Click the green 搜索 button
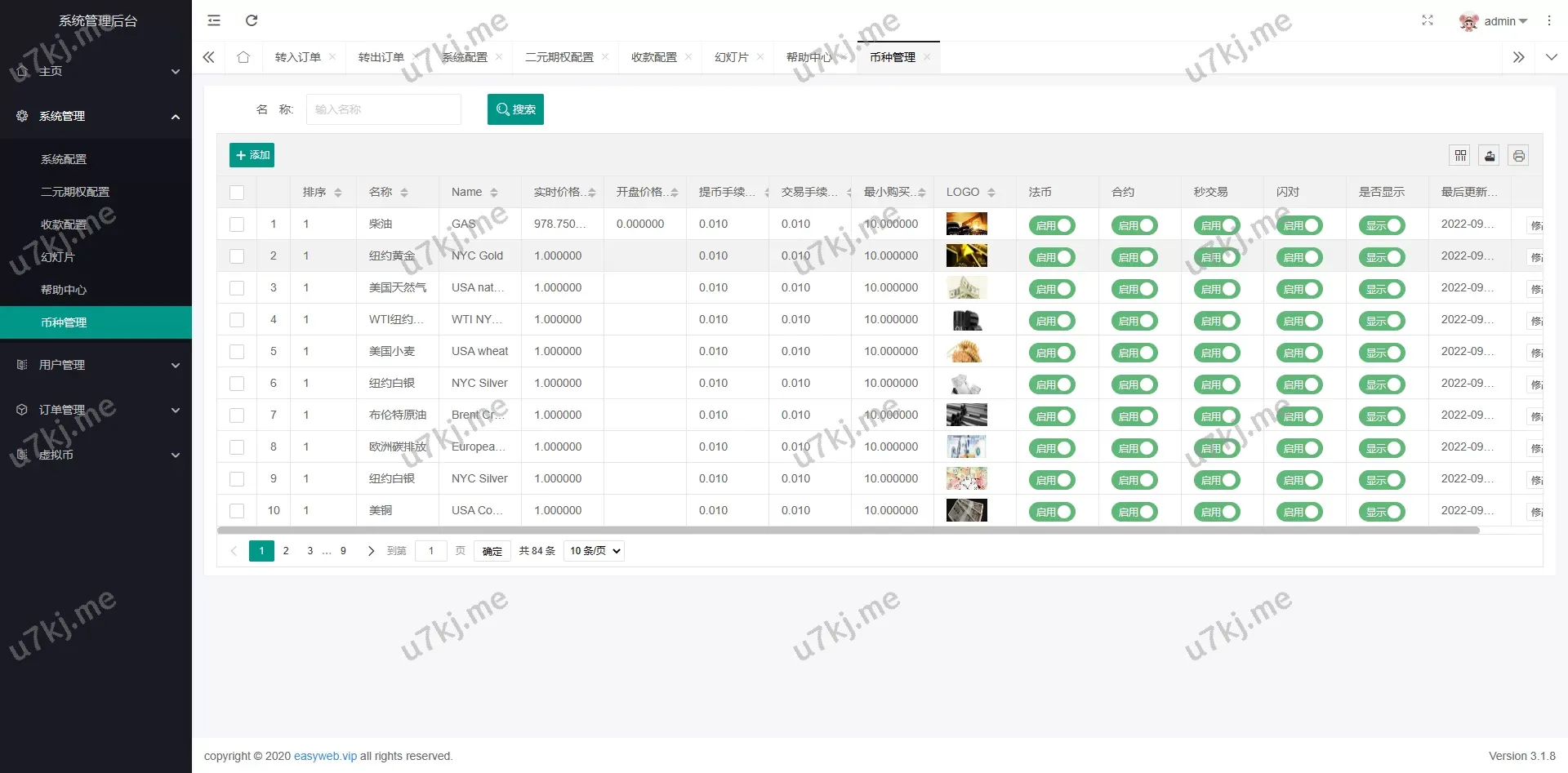This screenshot has width=1568, height=773. click(515, 109)
